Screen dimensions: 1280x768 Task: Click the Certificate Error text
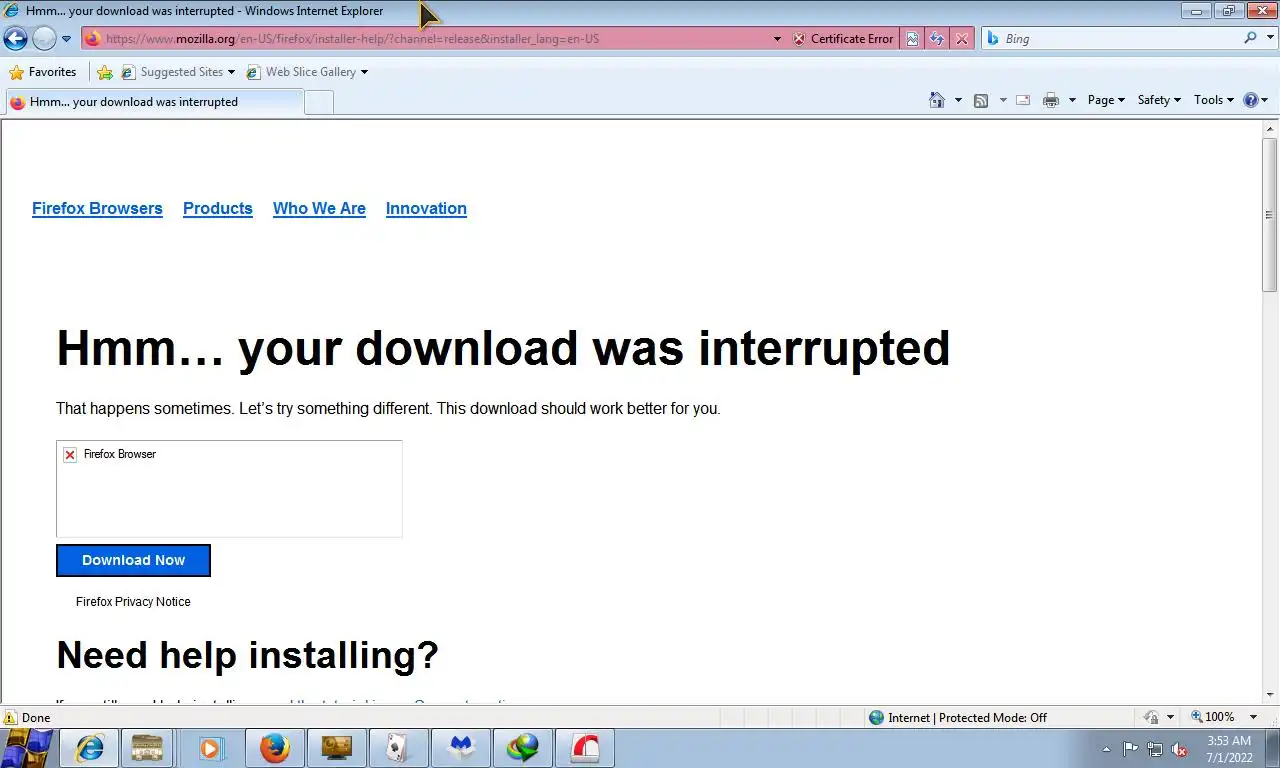pyautogui.click(x=852, y=39)
